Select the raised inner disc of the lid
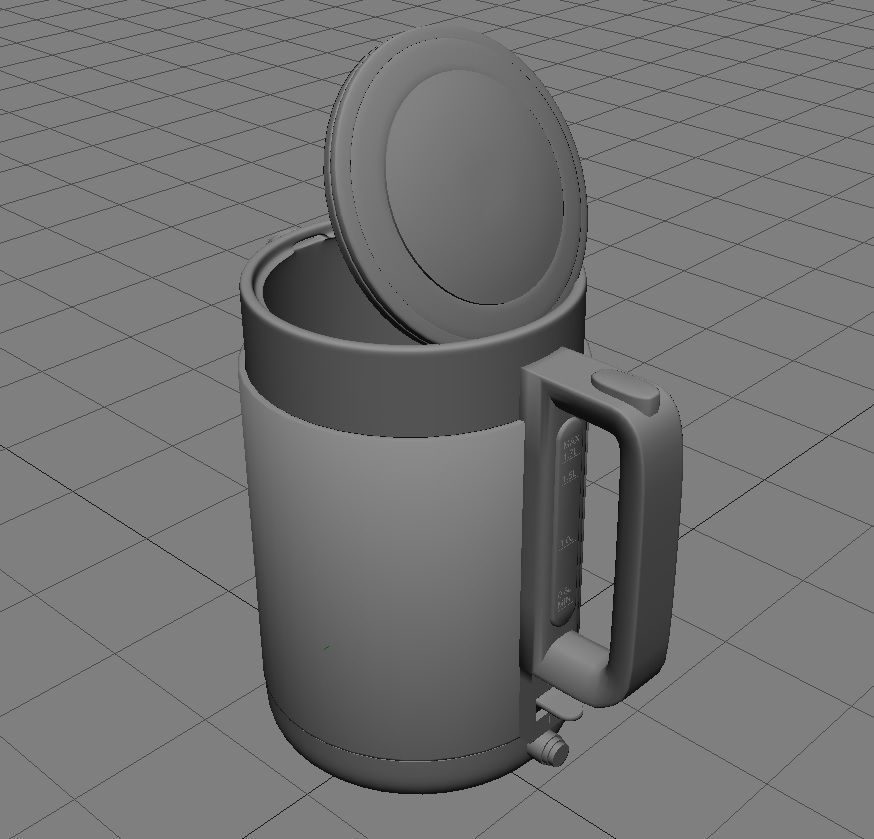Image resolution: width=874 pixels, height=839 pixels. tap(475, 187)
